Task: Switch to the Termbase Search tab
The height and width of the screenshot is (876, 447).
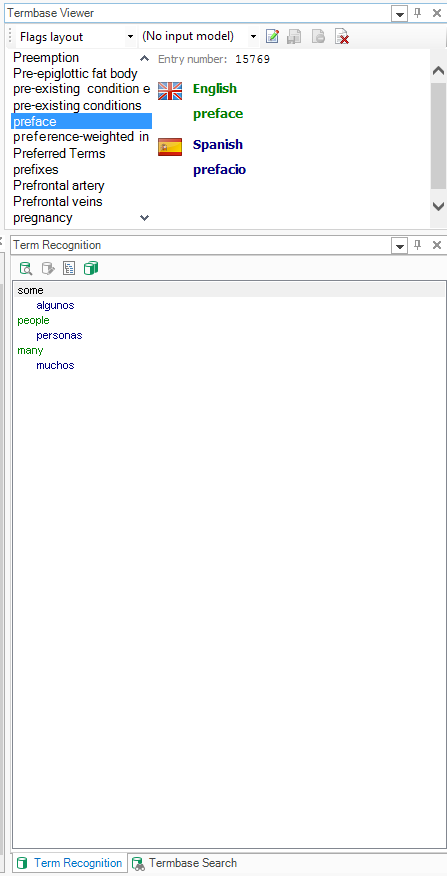Action: pyautogui.click(x=184, y=863)
